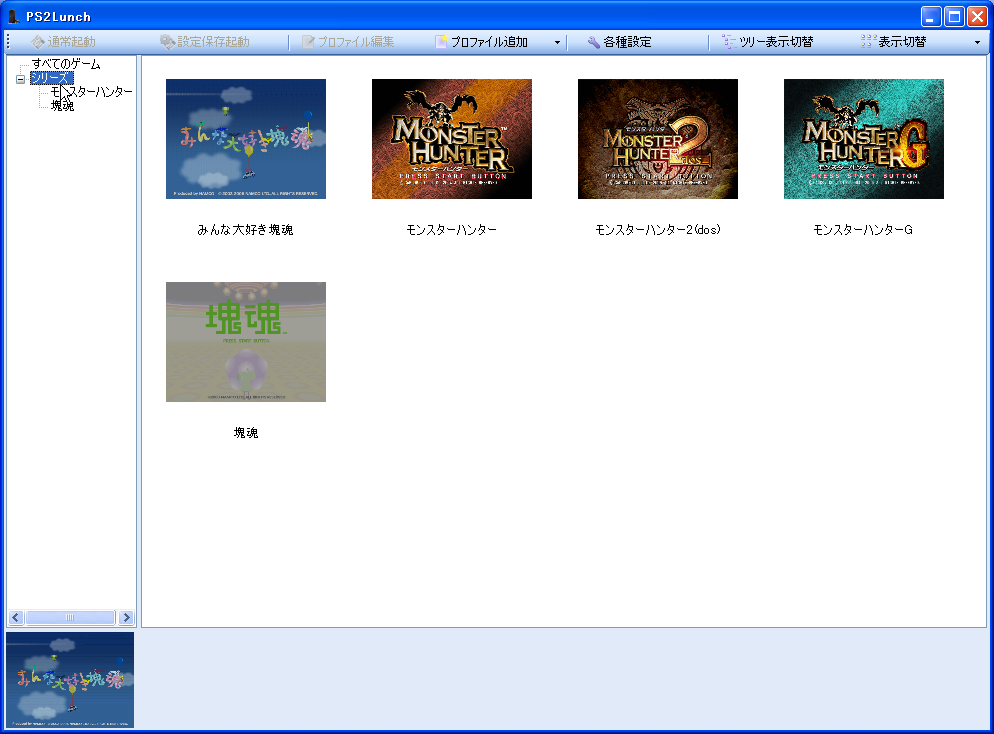The height and width of the screenshot is (734, 994).
Task: Click the プロファイル追加 button label
Action: [489, 42]
